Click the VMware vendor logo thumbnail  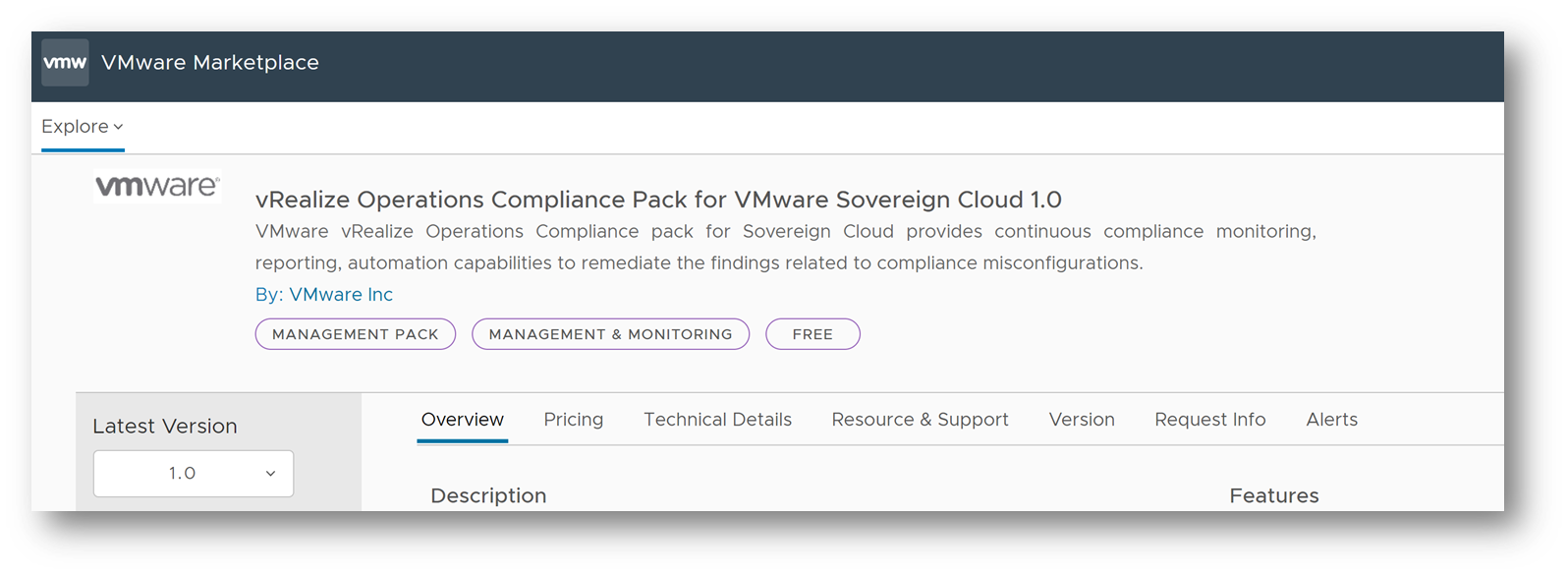coord(157,186)
